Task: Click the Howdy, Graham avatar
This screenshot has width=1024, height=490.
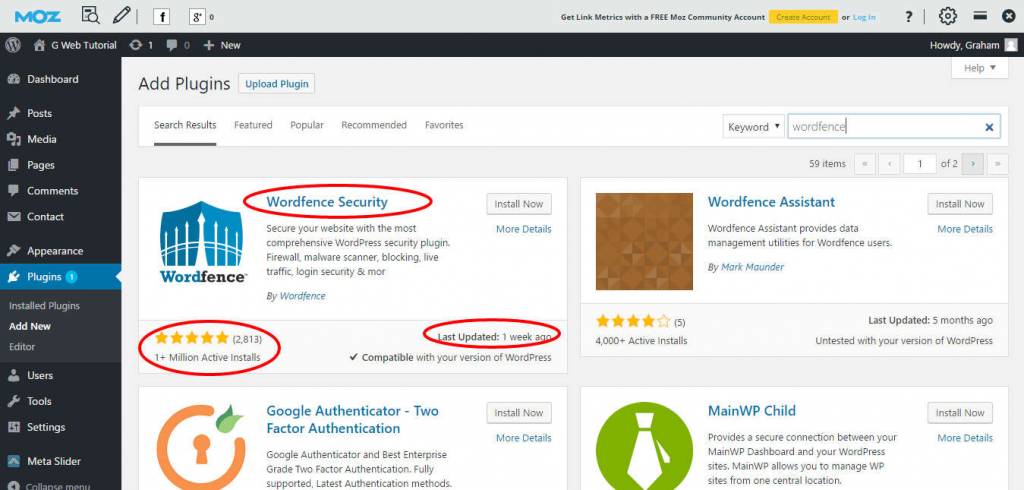Action: click(1011, 45)
